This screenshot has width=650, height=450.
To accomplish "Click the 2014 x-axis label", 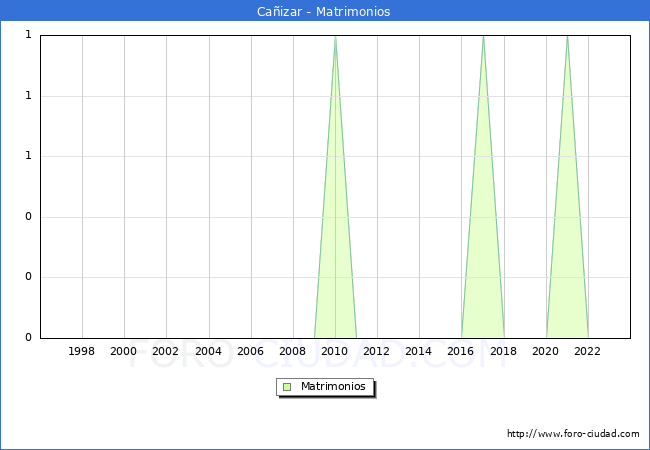I will click(418, 351).
